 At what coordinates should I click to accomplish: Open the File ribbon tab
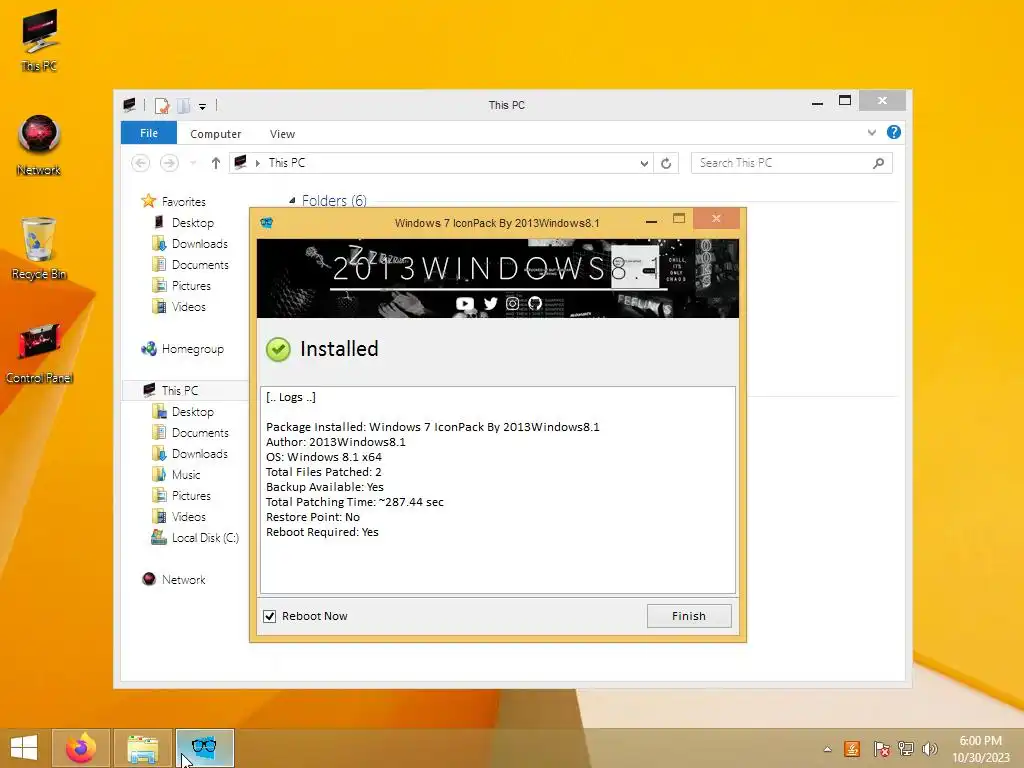(149, 133)
